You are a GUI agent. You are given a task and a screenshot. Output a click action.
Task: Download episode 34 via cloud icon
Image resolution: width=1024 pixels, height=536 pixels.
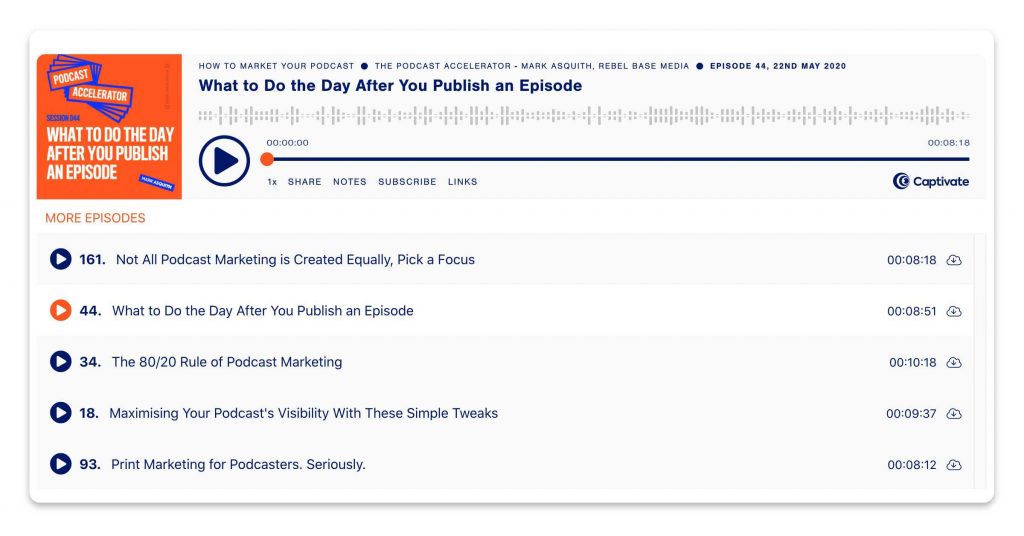(x=954, y=362)
